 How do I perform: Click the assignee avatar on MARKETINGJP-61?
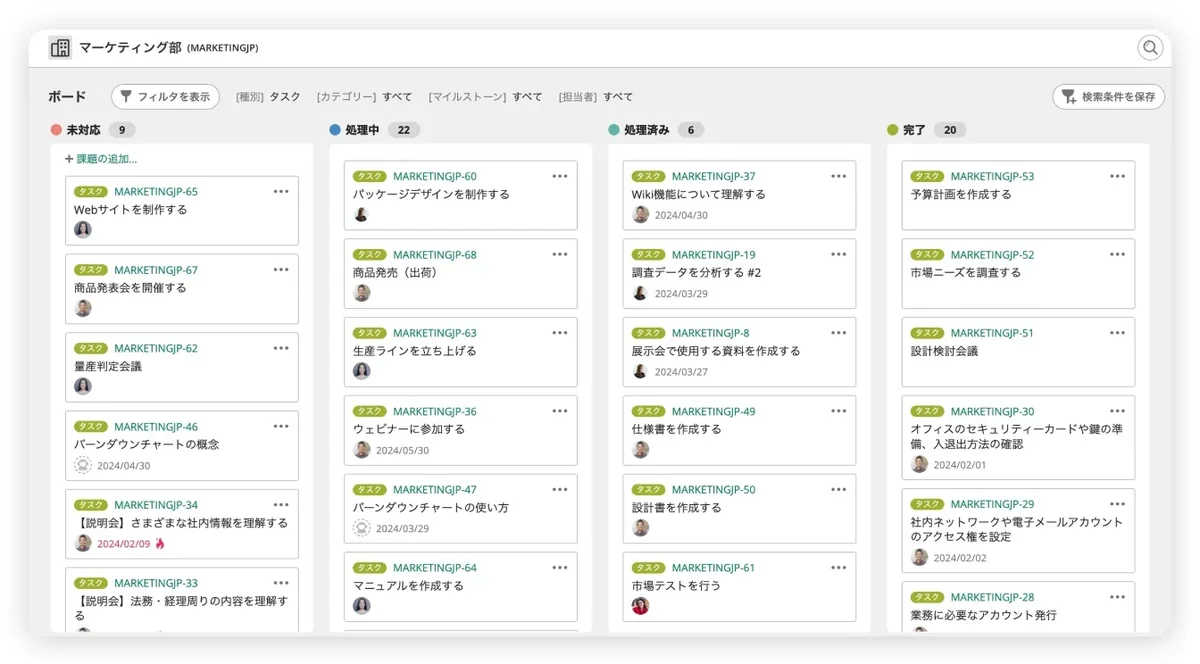click(x=641, y=605)
